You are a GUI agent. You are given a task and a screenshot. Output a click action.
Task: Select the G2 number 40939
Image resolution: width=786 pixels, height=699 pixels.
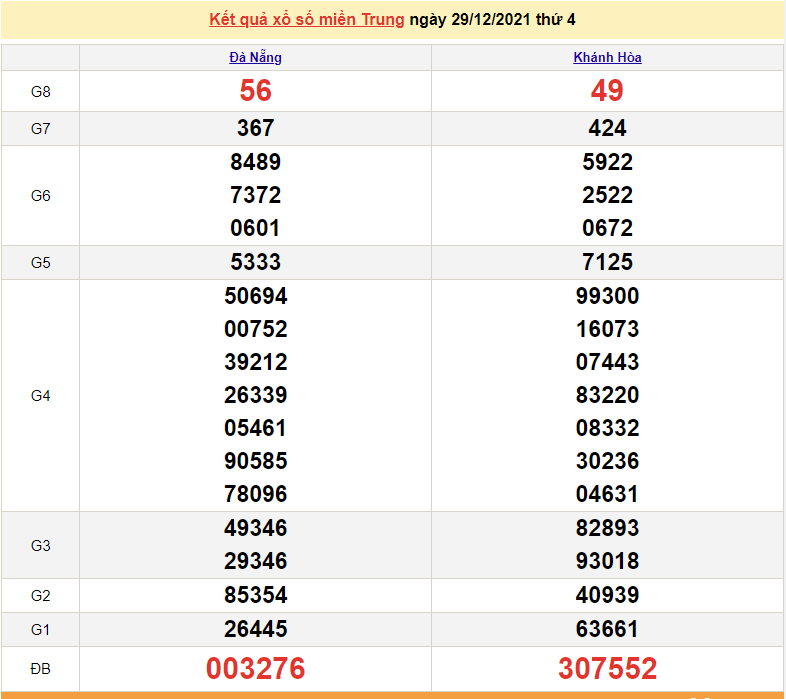pos(607,595)
